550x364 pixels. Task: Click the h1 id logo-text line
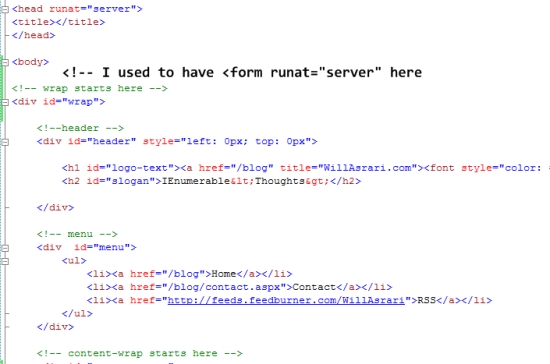tap(305, 168)
